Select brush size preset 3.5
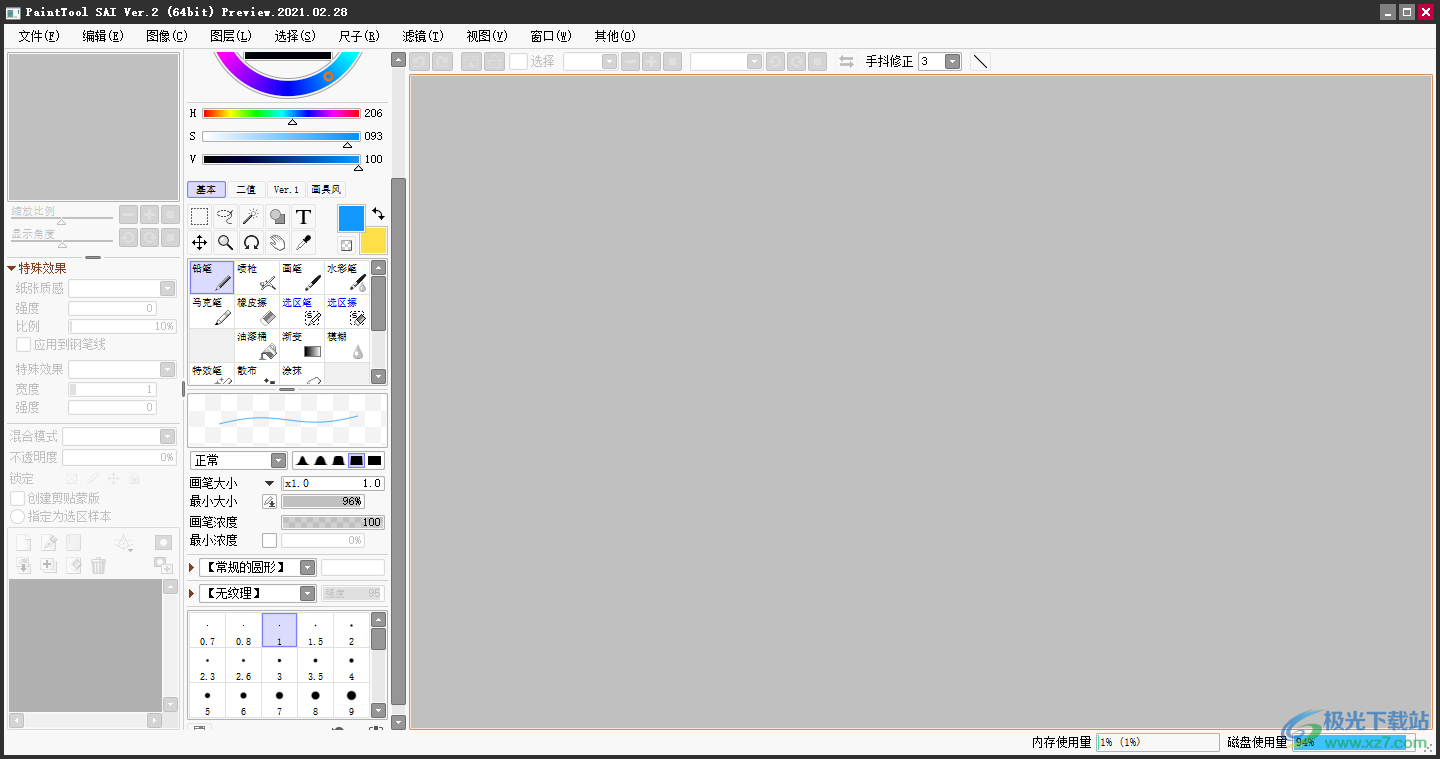 [x=315, y=666]
